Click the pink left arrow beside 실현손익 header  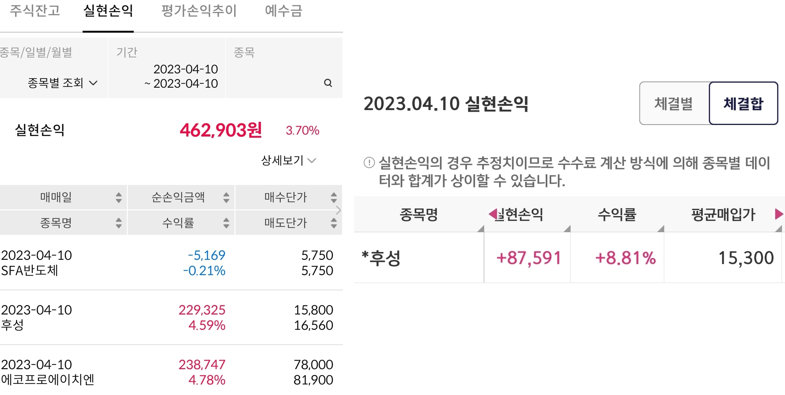pyautogui.click(x=493, y=214)
